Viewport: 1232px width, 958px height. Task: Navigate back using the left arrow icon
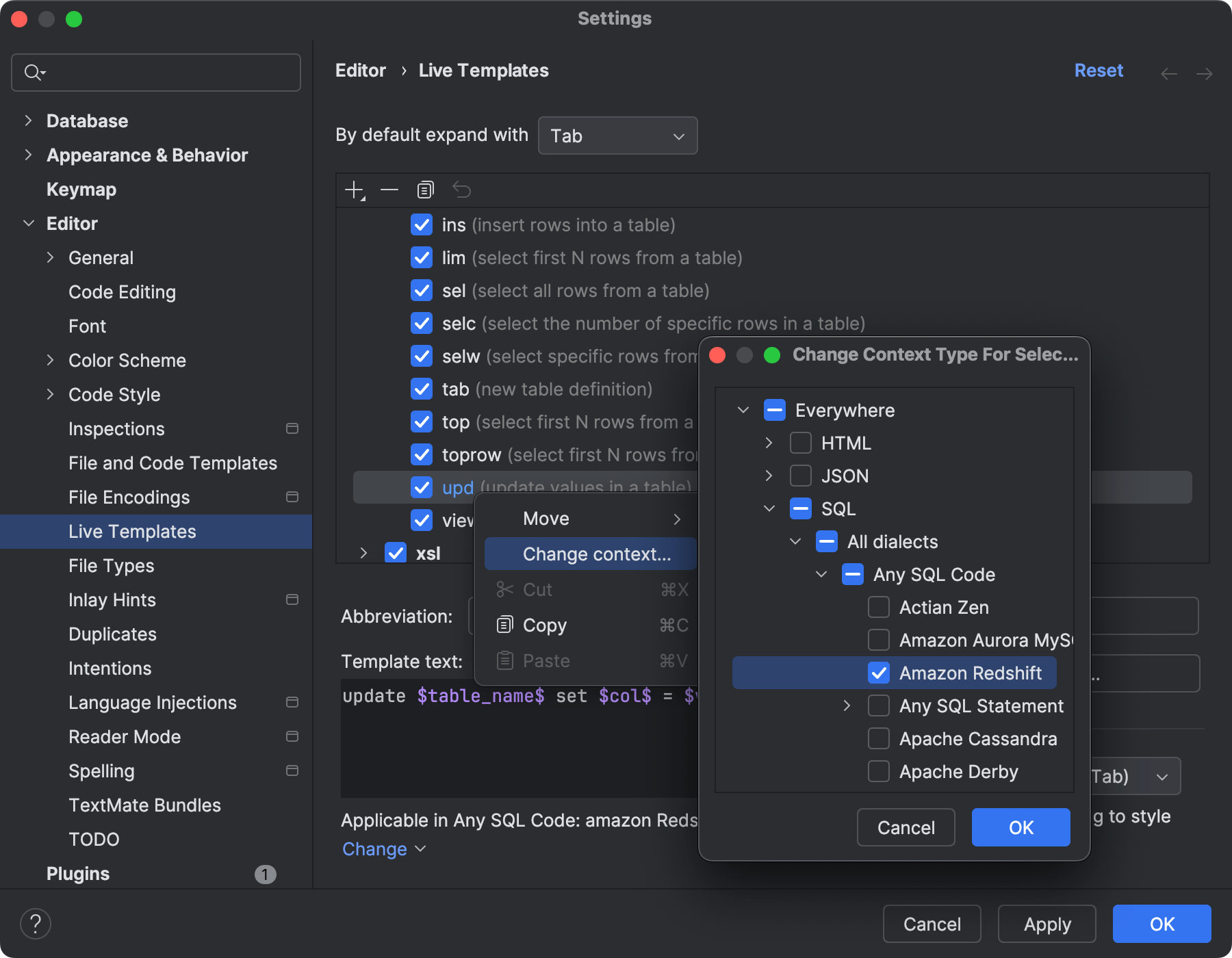1168,73
